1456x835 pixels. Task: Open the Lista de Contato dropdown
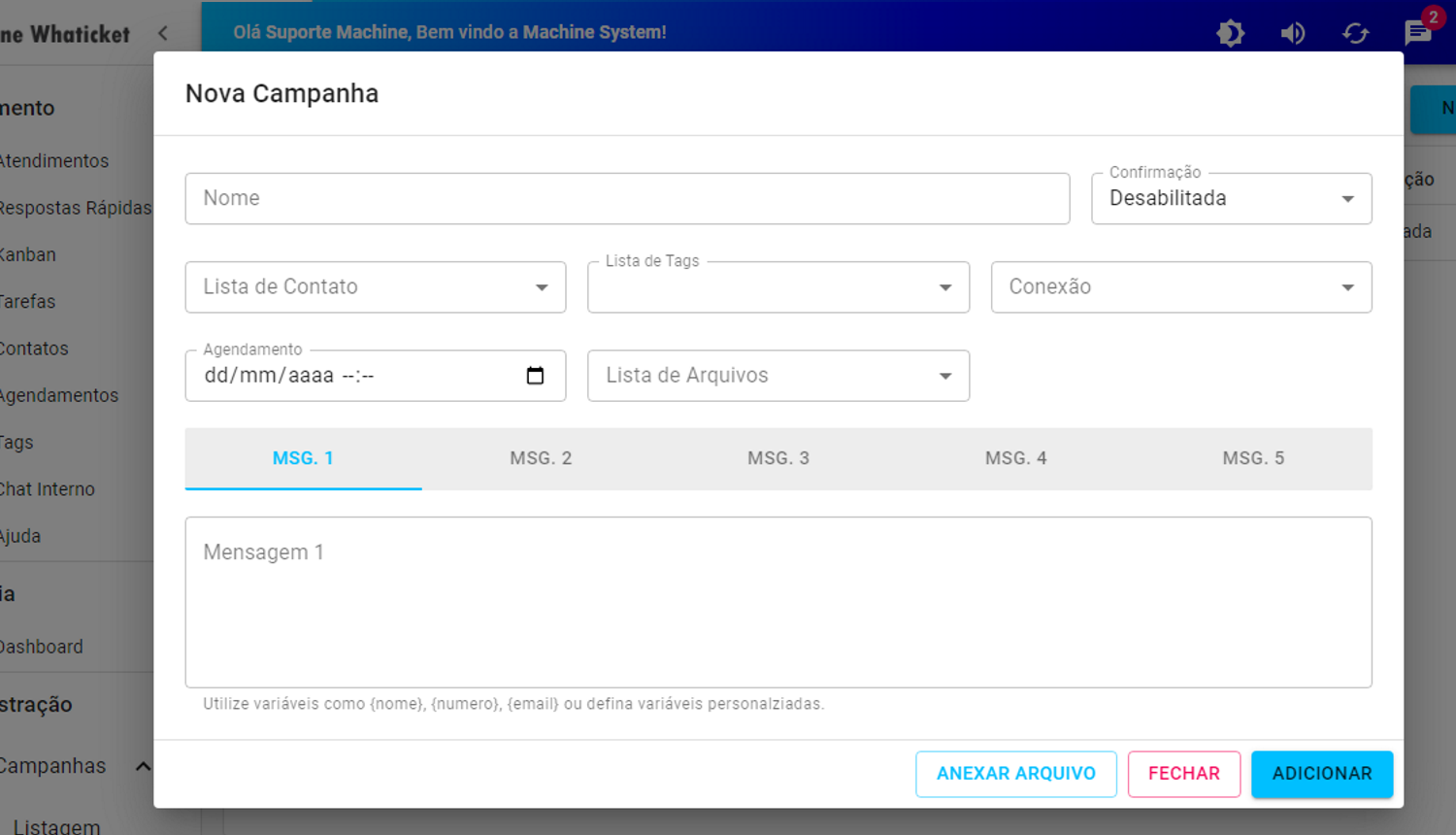coord(376,286)
